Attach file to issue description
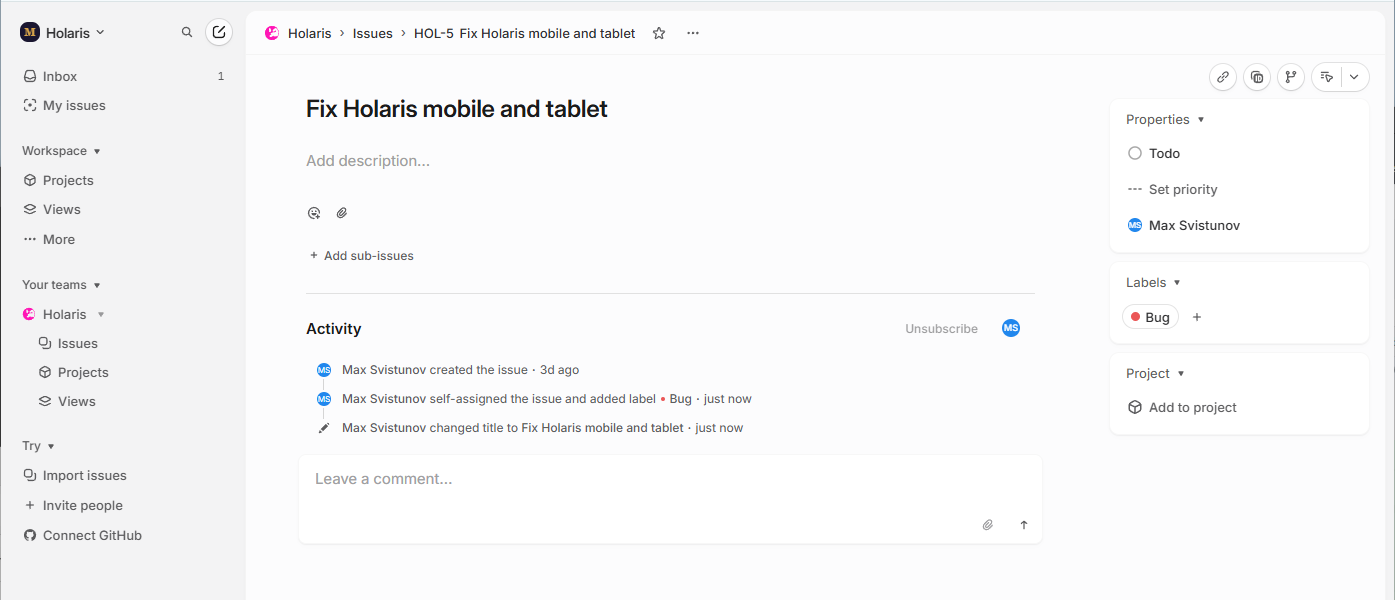The height and width of the screenshot is (600, 1395). (x=342, y=213)
